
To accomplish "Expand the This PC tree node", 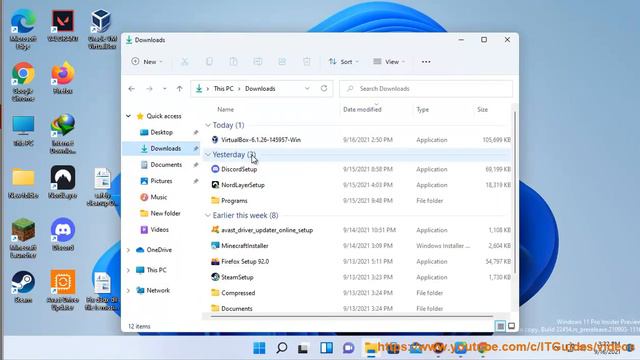I will (x=128, y=270).
